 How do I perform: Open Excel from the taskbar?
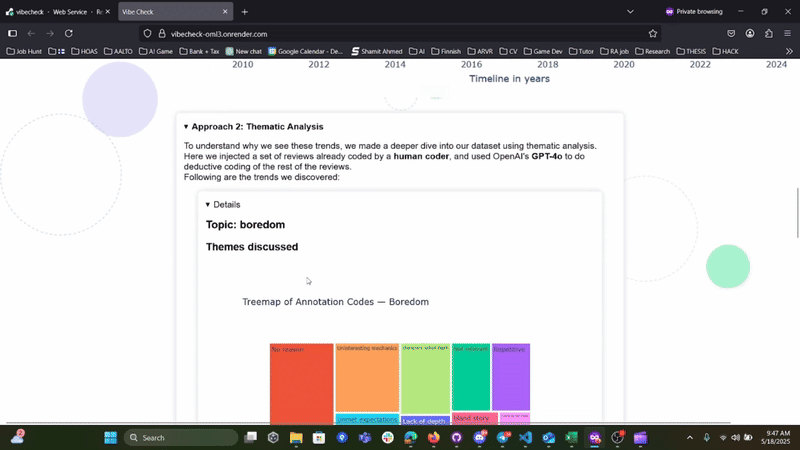(x=572, y=438)
